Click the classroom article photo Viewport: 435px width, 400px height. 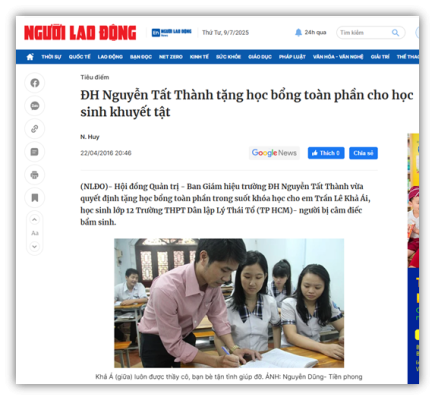229,303
